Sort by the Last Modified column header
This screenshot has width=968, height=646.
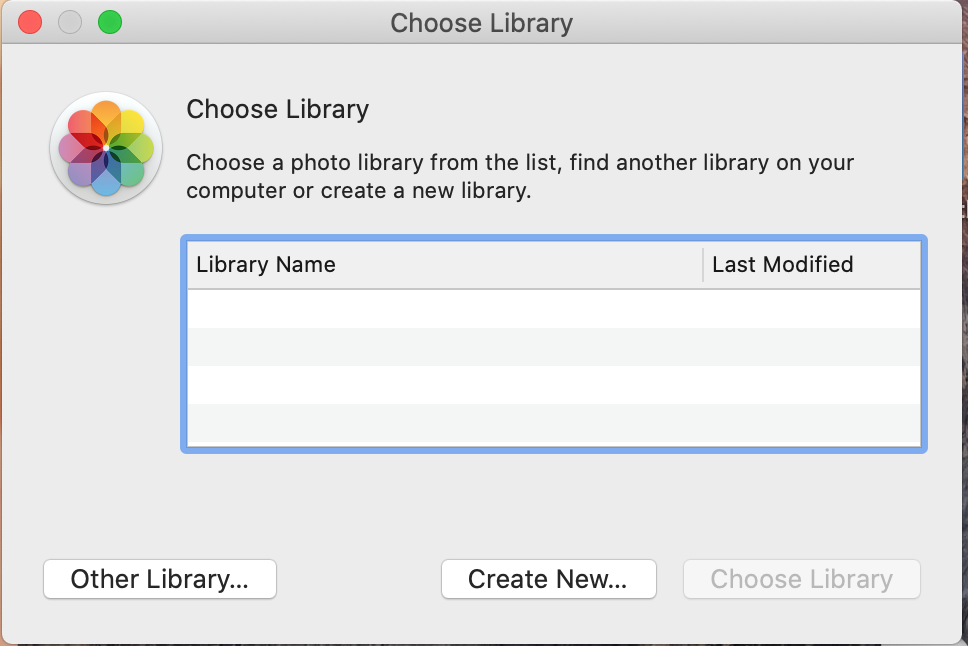(810, 265)
